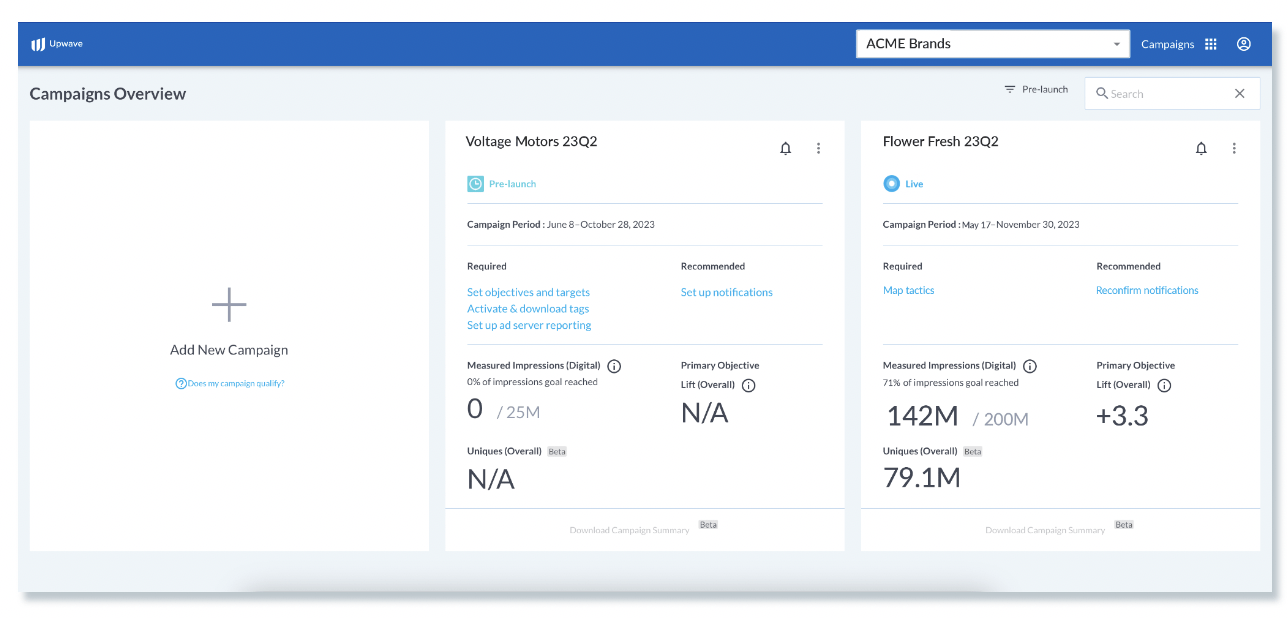Image resolution: width=1288 pixels, height=618 pixels.
Task: Select the Voltage Motors 23Q2 campaign title
Action: pos(531,142)
